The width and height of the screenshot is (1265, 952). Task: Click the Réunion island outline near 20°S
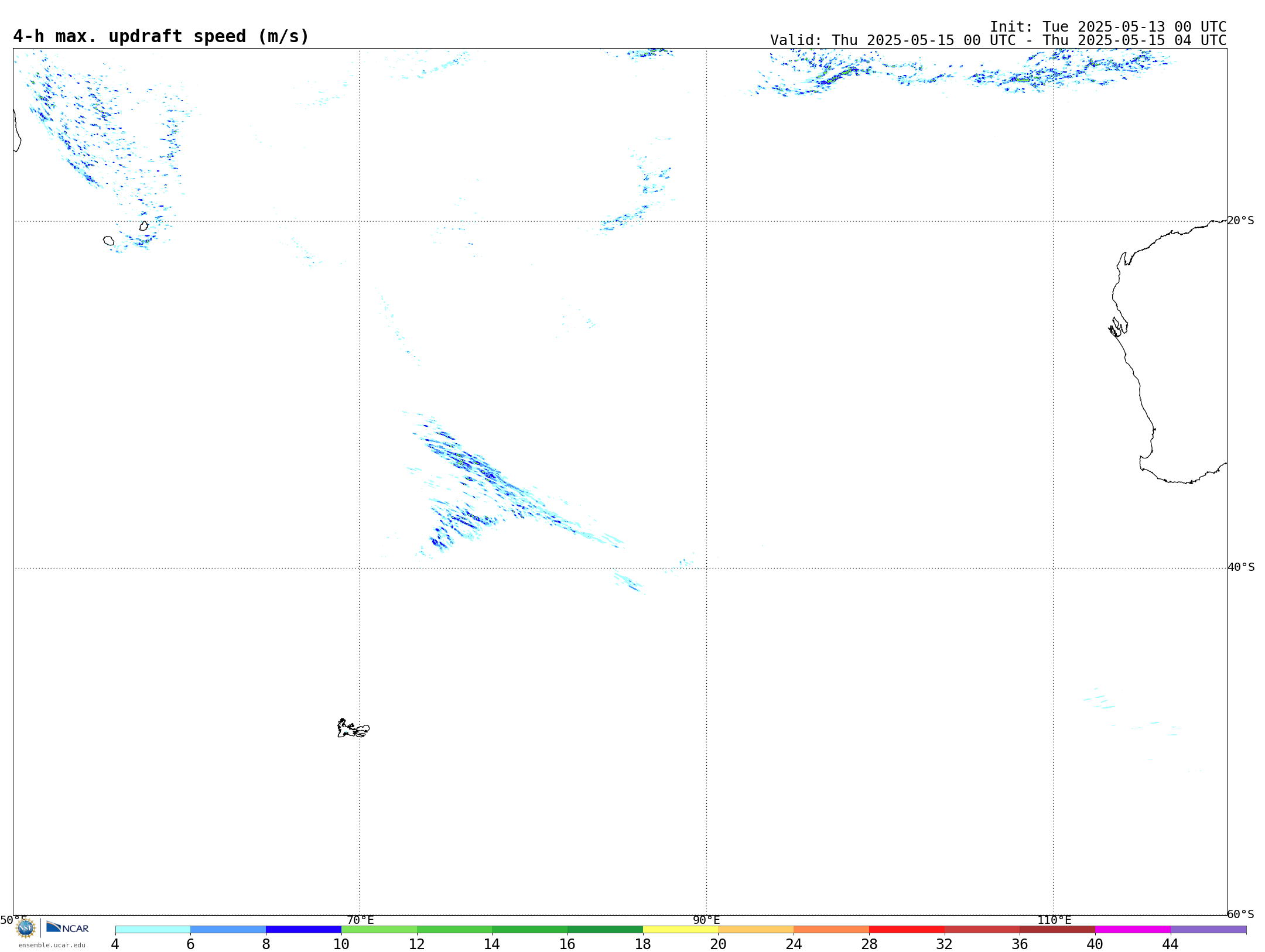(108, 241)
